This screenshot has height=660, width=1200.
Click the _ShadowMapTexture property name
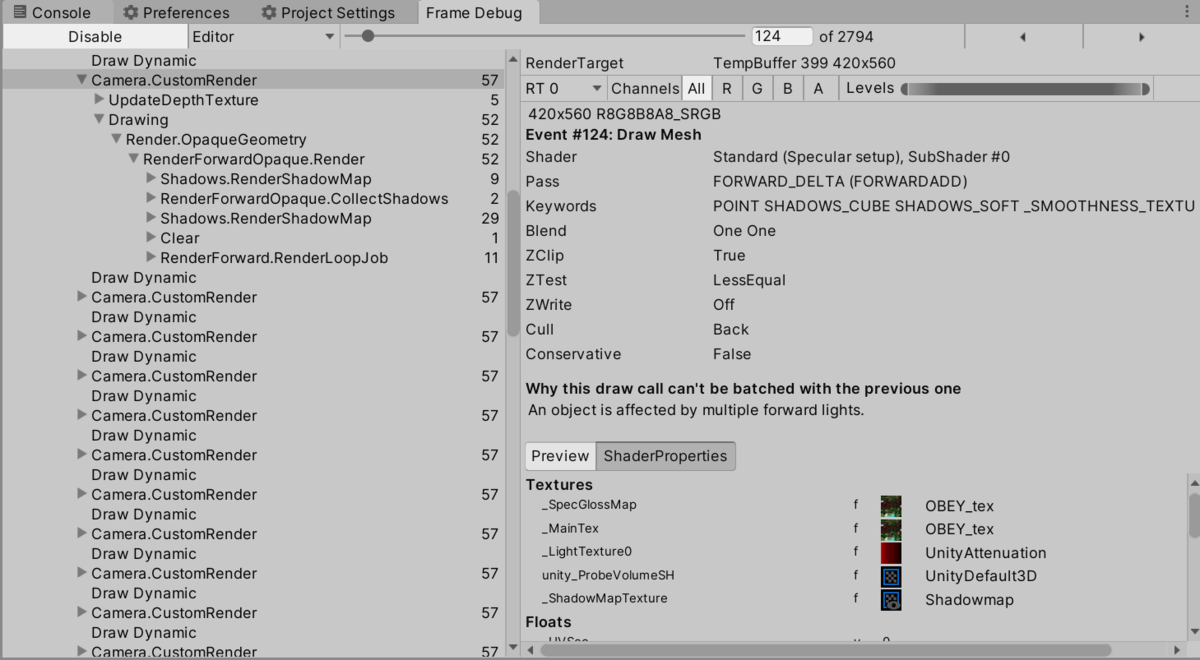click(x=604, y=599)
